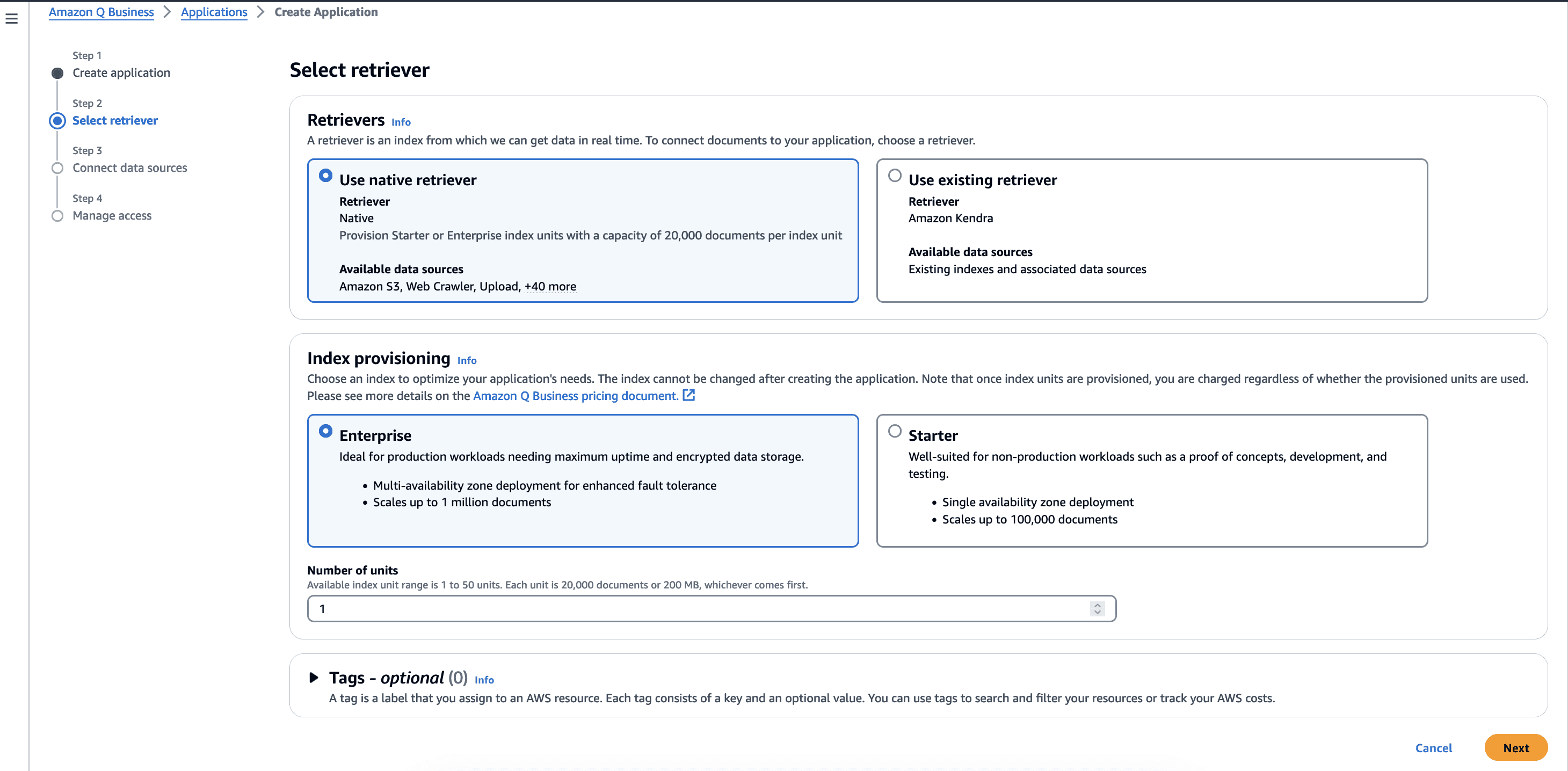Click Info link beside Tags optional
Viewport: 1568px width, 771px height.
click(x=484, y=680)
